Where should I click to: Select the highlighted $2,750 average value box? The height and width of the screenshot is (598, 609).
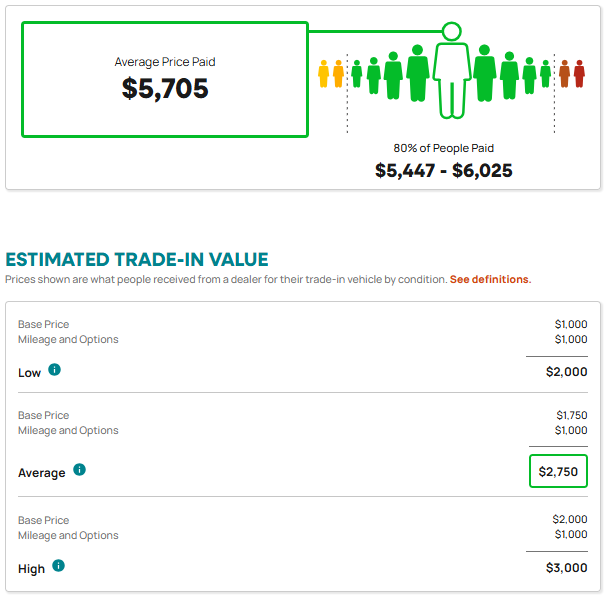click(x=558, y=471)
